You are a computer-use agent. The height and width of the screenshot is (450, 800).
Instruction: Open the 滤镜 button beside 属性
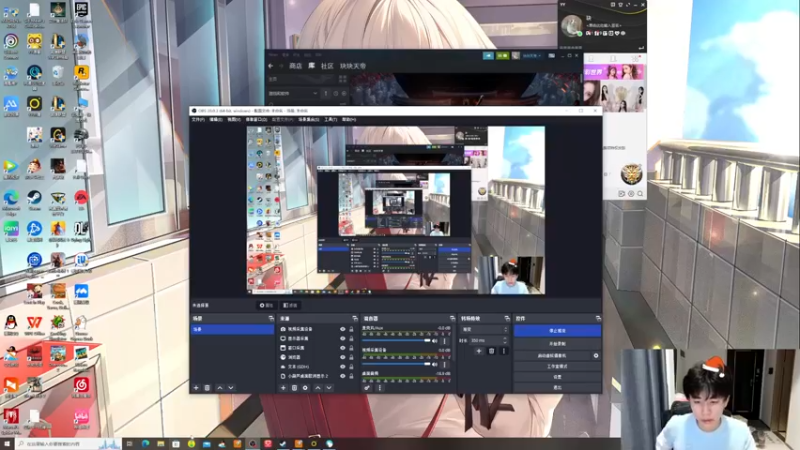290,305
